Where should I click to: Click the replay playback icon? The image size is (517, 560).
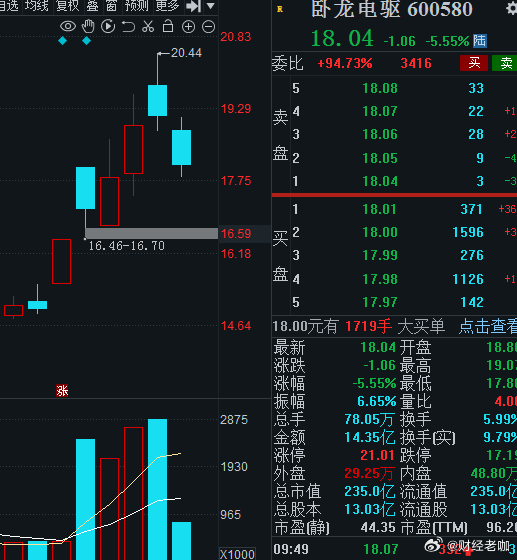tap(108, 26)
